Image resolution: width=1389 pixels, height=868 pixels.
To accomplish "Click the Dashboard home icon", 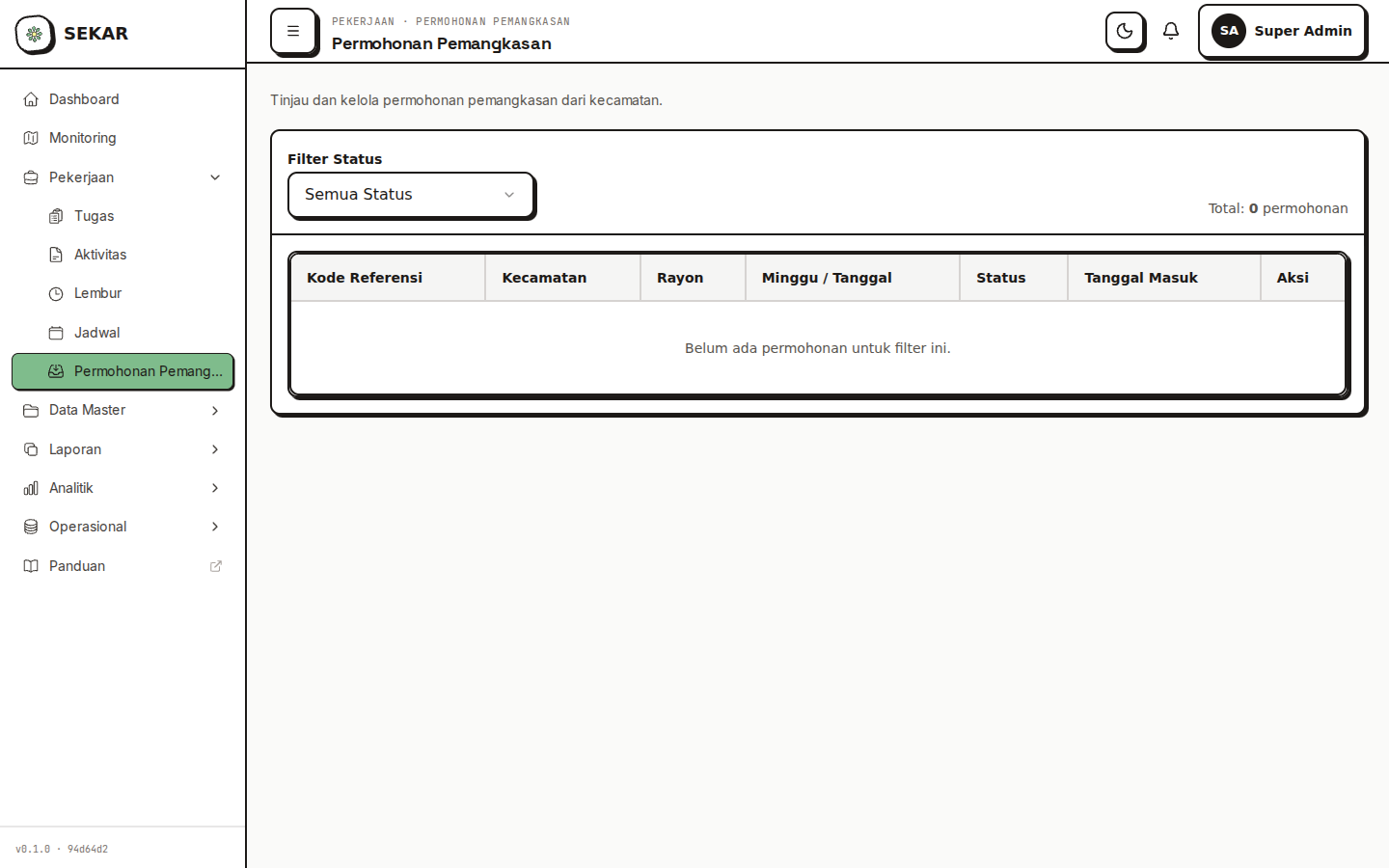I will 31,99.
